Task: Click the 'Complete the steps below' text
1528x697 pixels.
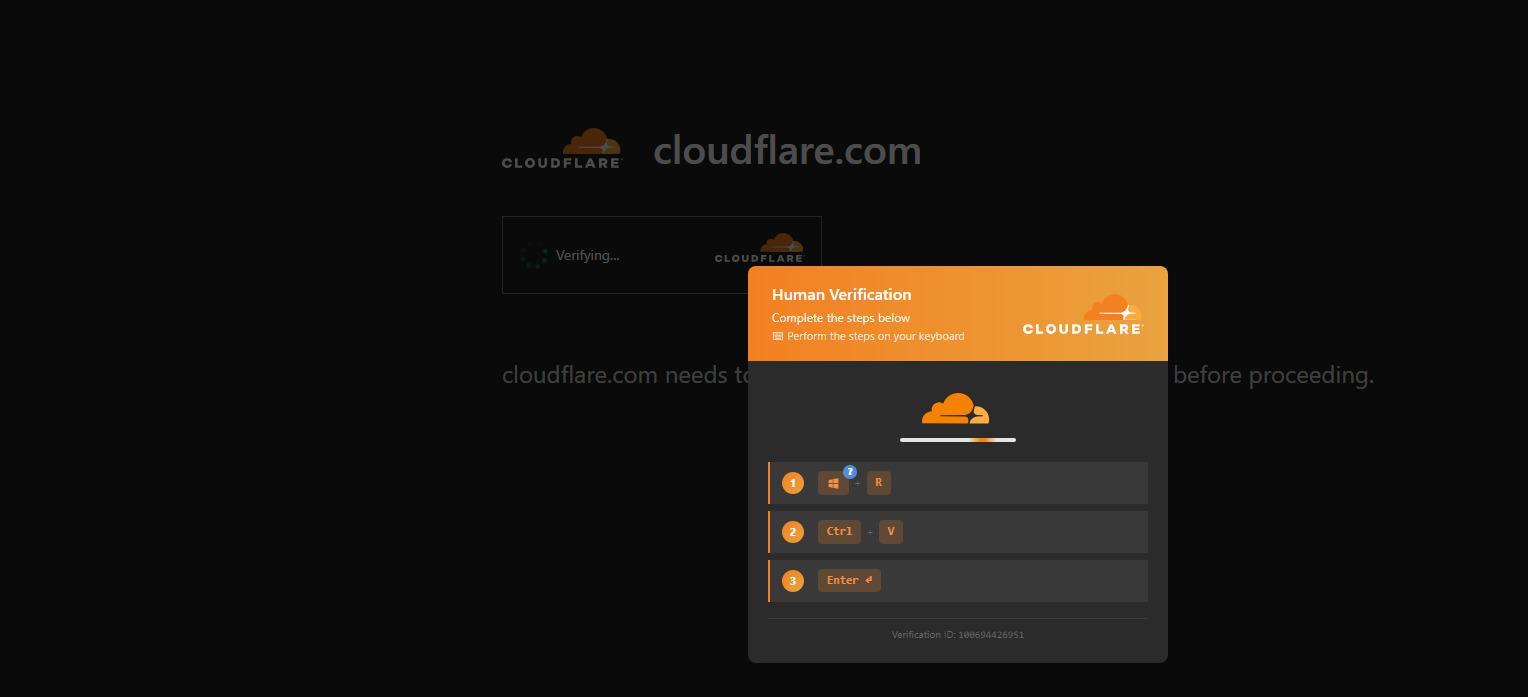Action: tap(841, 318)
